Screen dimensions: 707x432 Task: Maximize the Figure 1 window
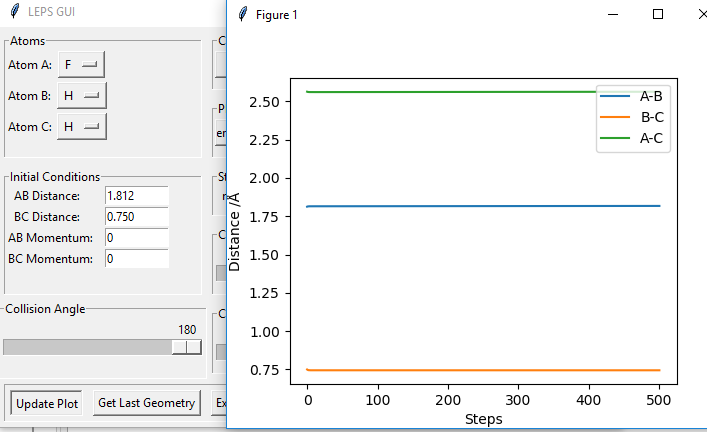coord(658,14)
